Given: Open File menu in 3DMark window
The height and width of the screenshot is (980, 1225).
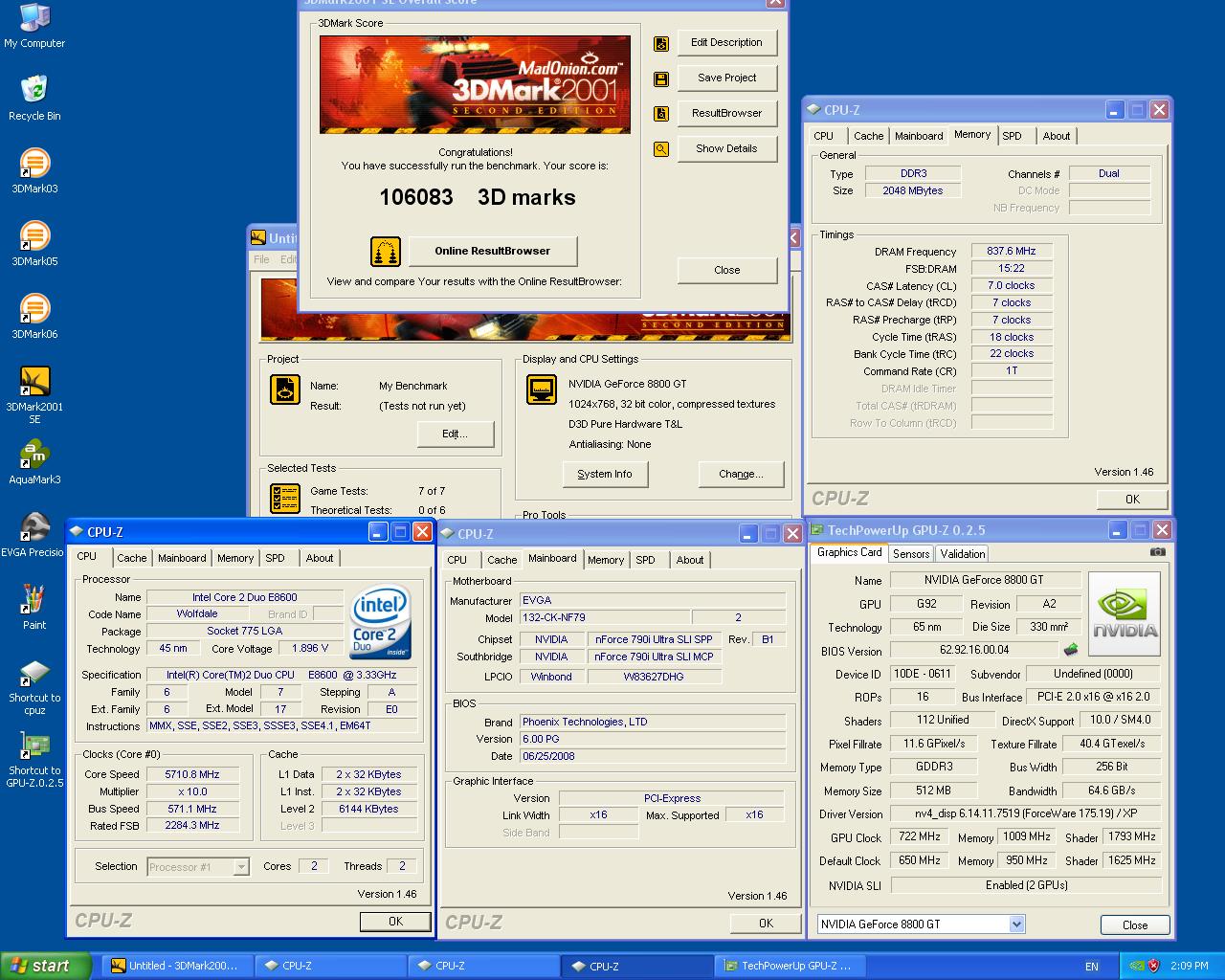Looking at the screenshot, I should (x=261, y=259).
